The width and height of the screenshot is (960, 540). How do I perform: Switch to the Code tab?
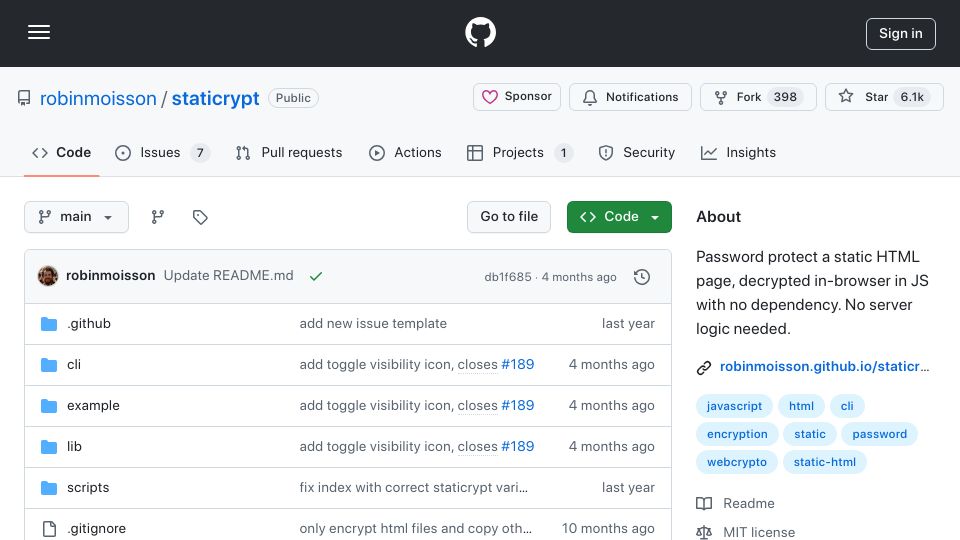tap(61, 152)
